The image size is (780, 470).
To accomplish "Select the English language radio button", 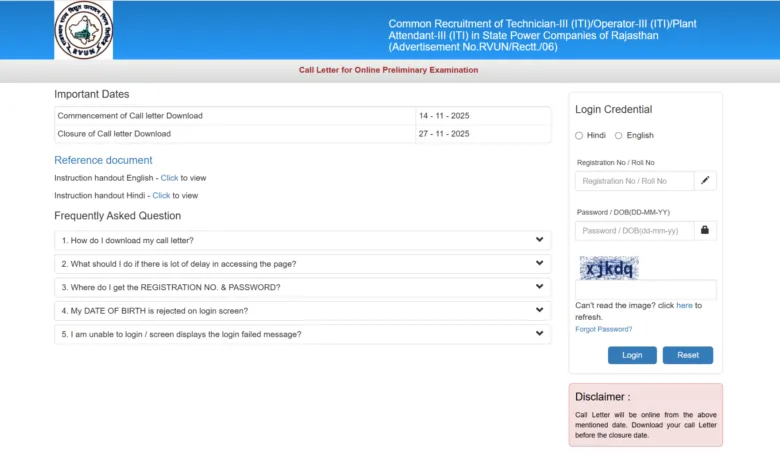I will pyautogui.click(x=618, y=136).
